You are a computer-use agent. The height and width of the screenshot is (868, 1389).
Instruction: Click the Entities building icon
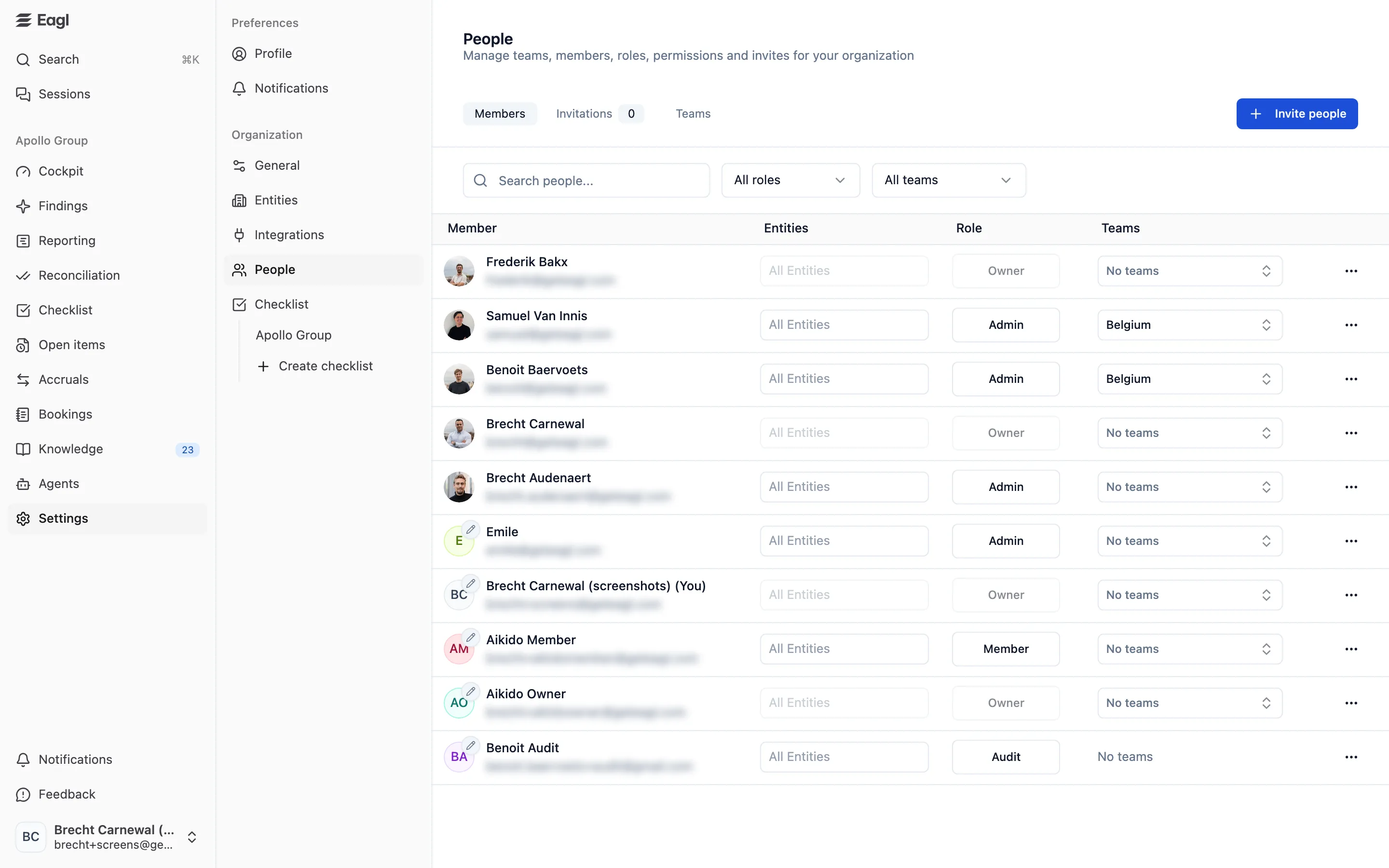click(239, 200)
